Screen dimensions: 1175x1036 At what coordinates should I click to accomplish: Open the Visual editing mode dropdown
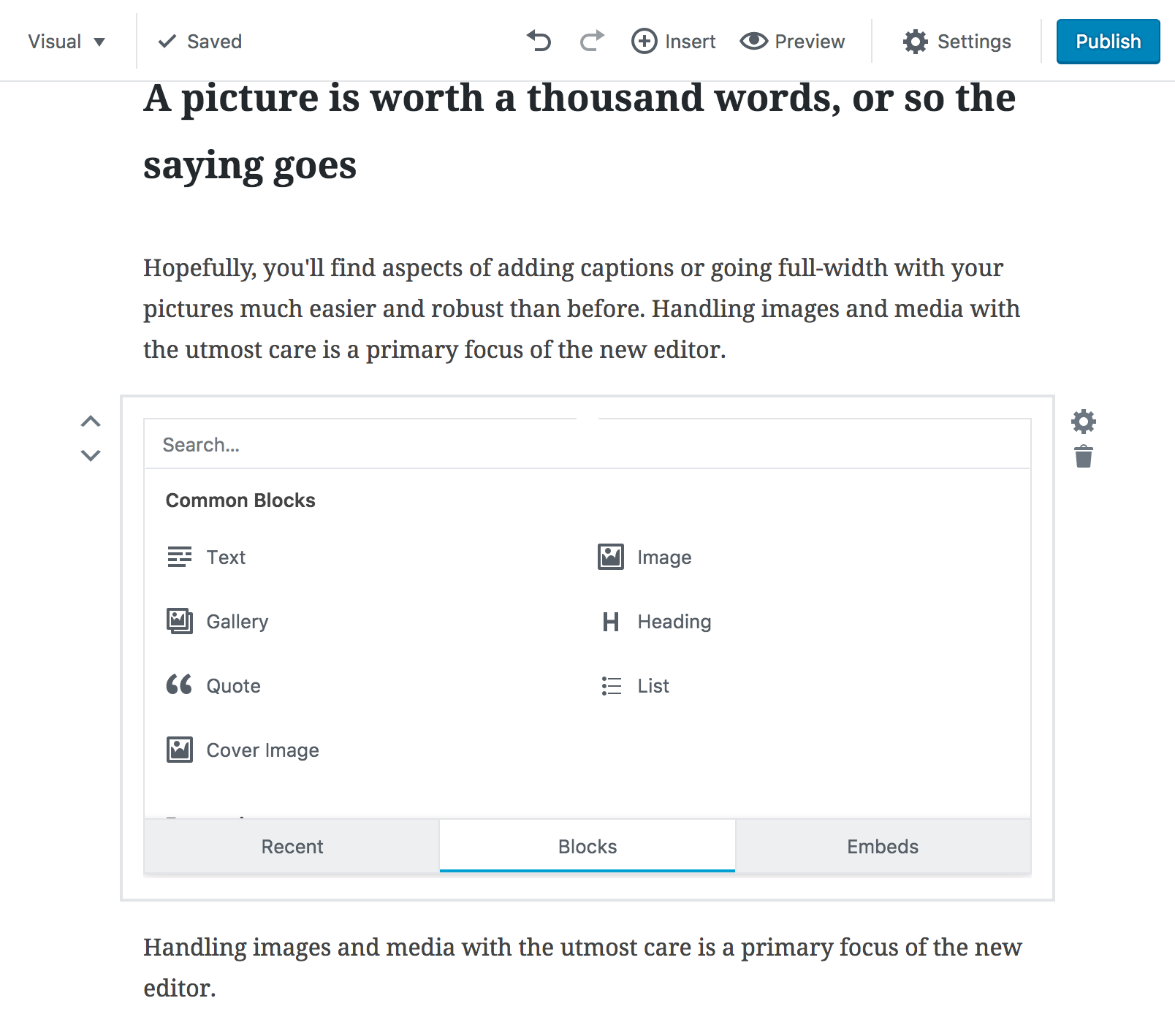(x=67, y=42)
